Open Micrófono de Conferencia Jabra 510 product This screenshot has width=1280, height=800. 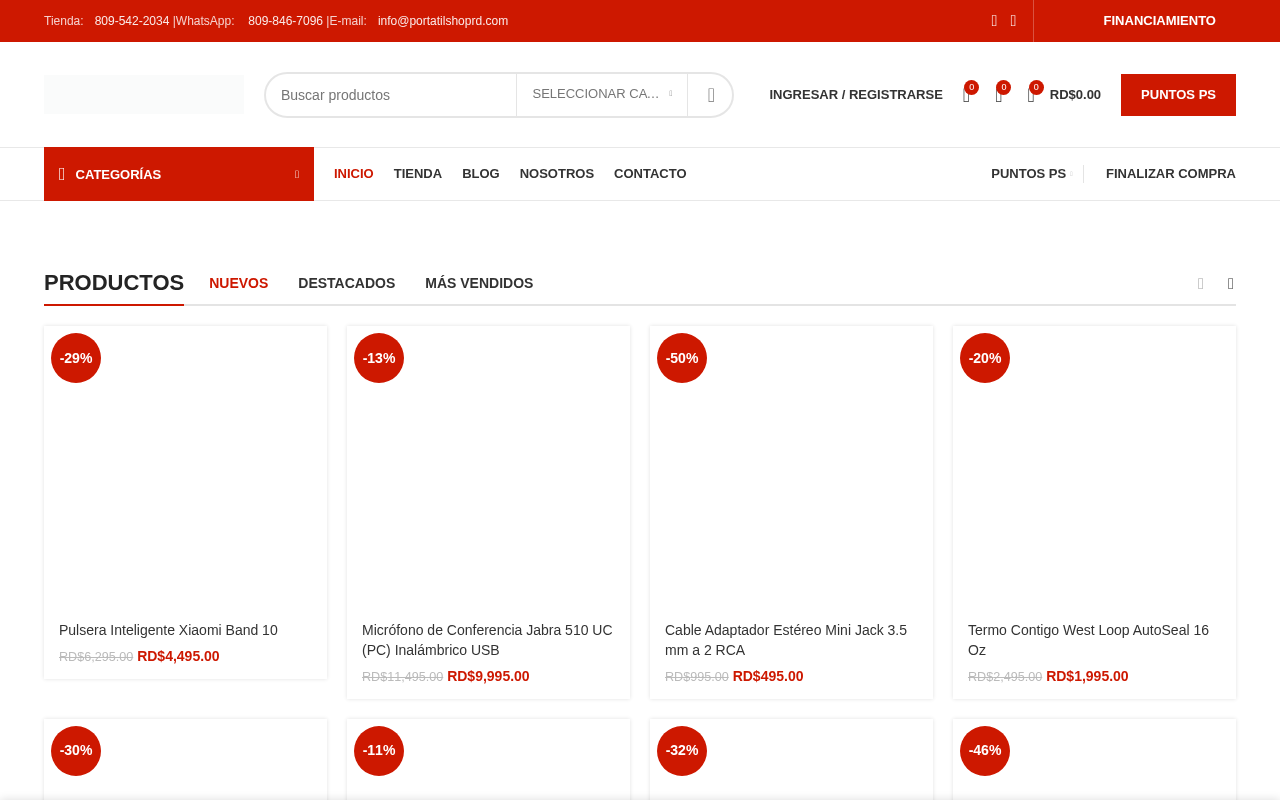(x=487, y=640)
